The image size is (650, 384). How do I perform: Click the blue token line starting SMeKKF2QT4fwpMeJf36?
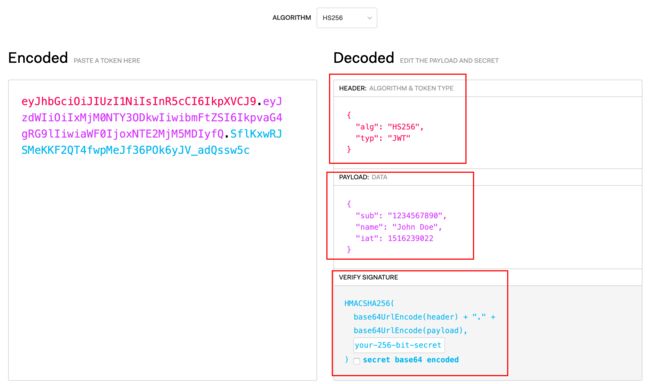click(x=136, y=150)
